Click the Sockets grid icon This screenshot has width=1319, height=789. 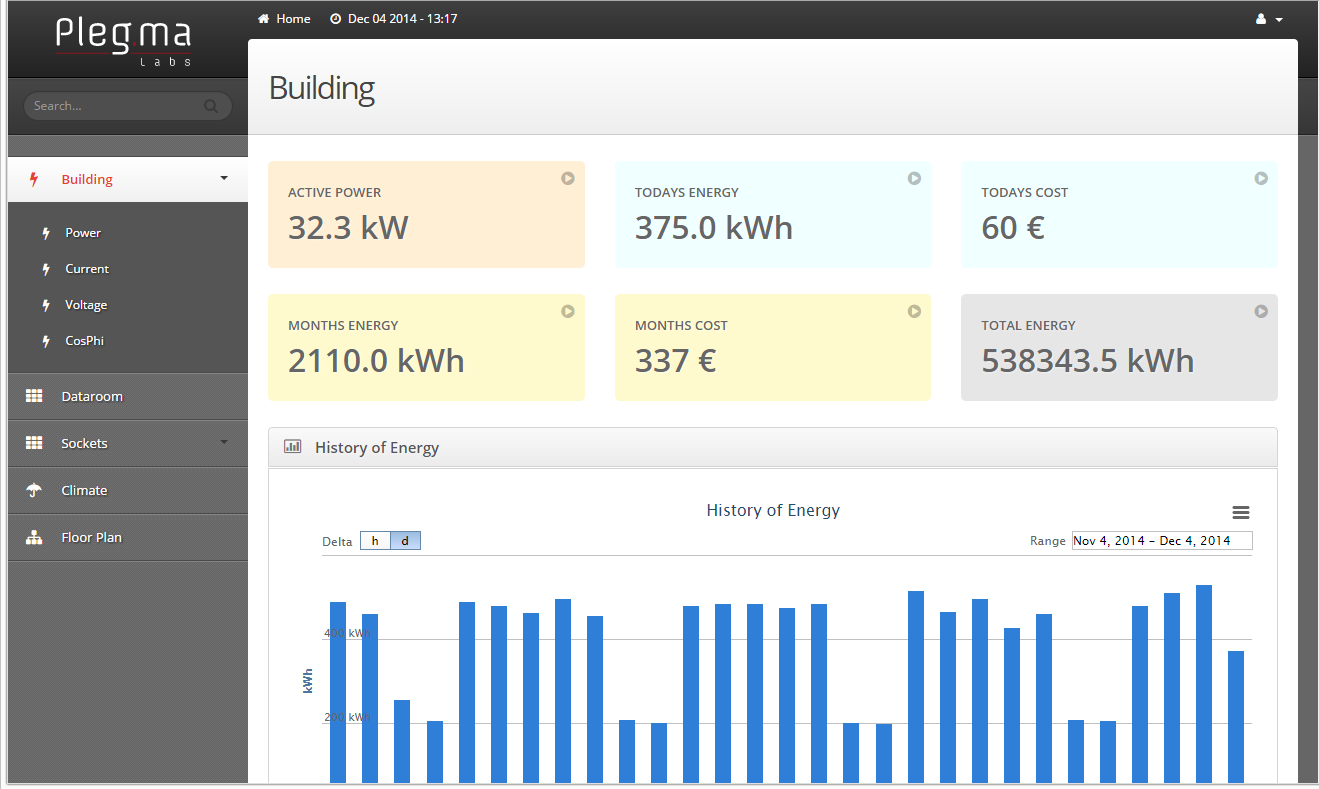point(34,443)
